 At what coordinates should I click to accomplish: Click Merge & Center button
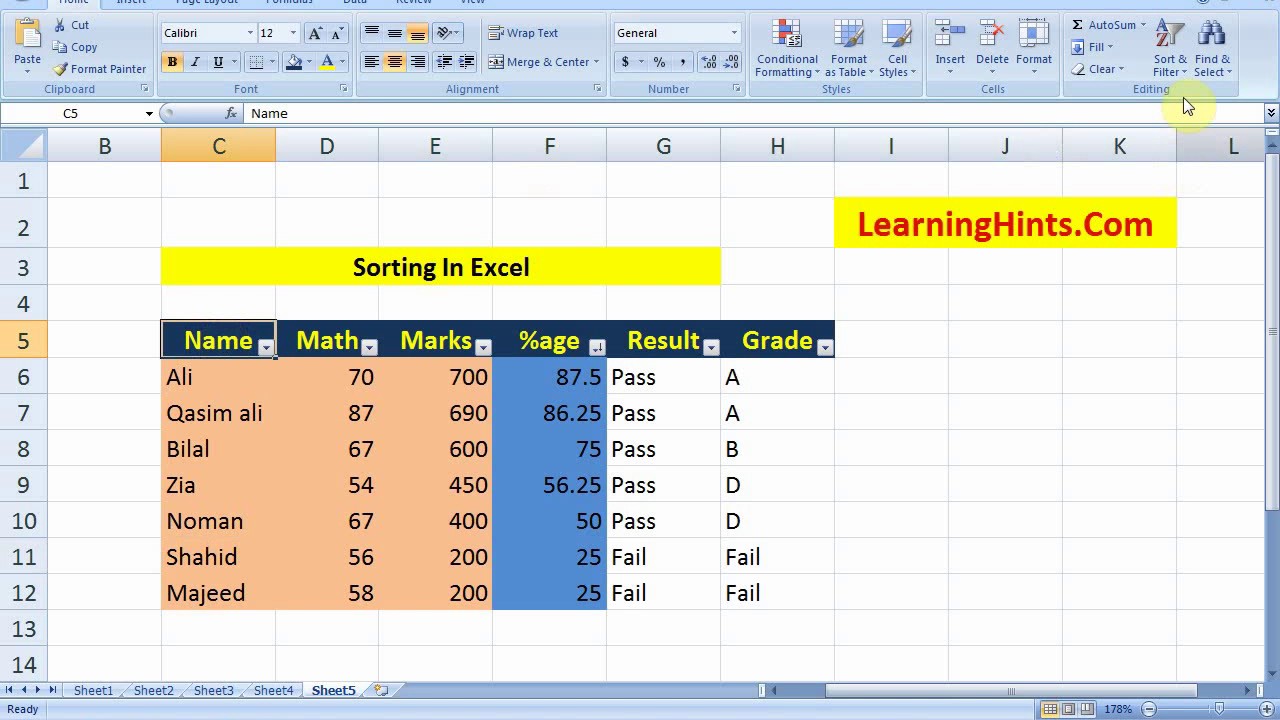click(539, 62)
